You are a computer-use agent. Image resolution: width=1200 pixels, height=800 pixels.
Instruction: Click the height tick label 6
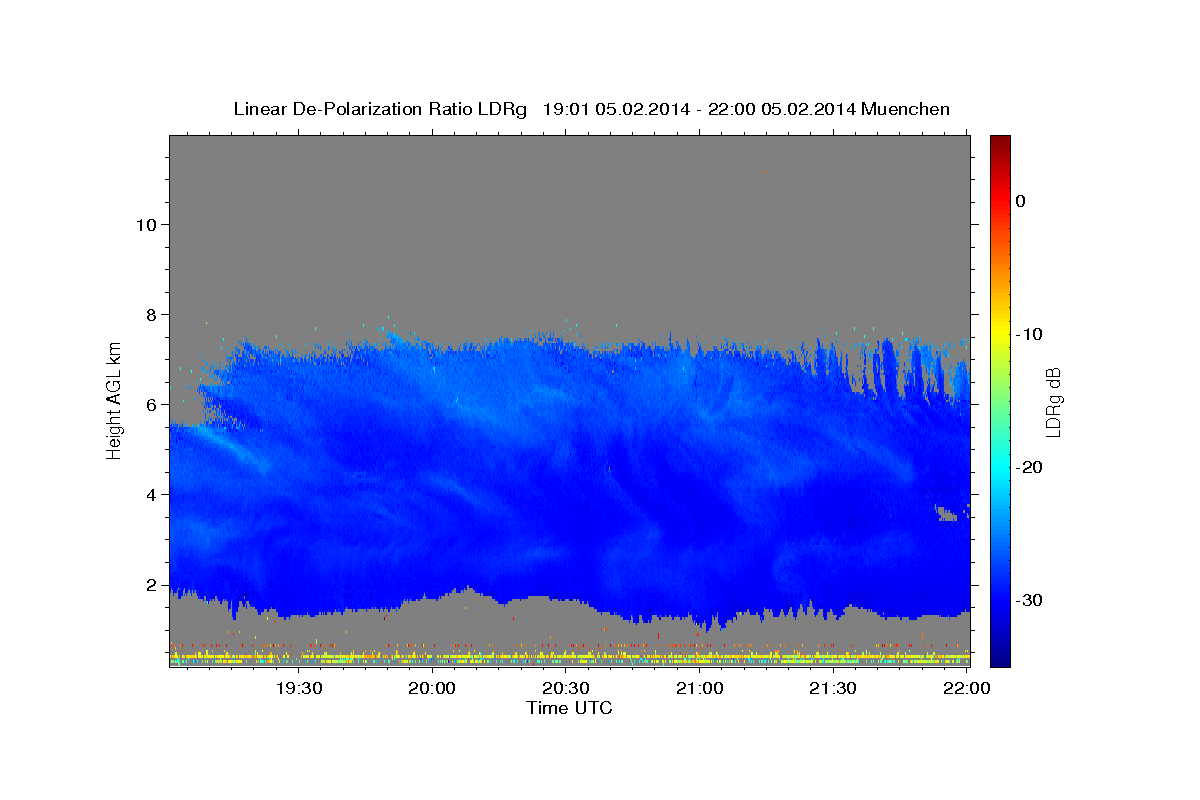pos(151,404)
